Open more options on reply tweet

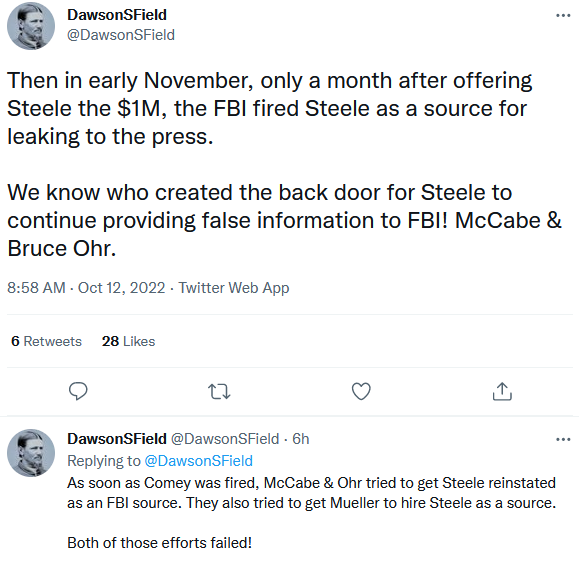(563, 439)
